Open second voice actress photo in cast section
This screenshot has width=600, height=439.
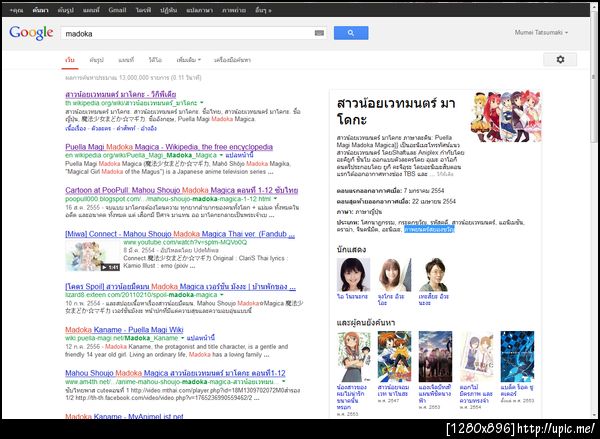395,274
